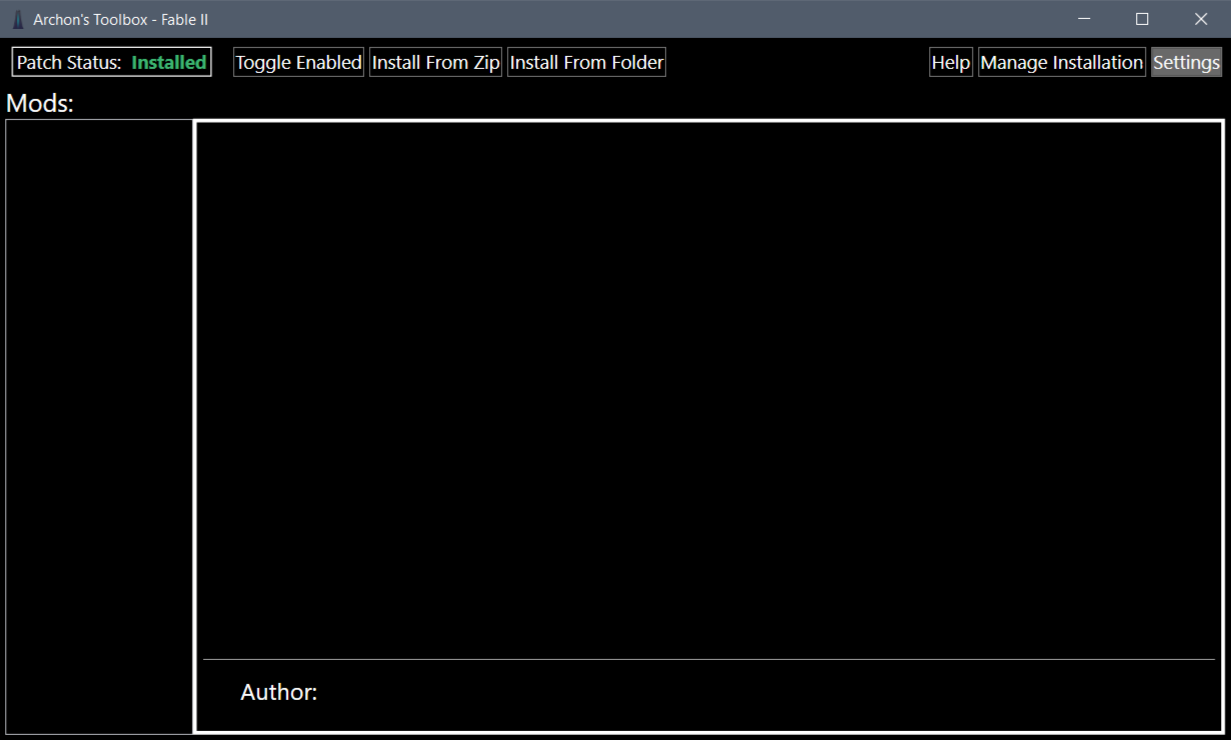Minimize the Archon's Toolbox window
Image resolution: width=1231 pixels, height=740 pixels.
pyautogui.click(x=1084, y=19)
